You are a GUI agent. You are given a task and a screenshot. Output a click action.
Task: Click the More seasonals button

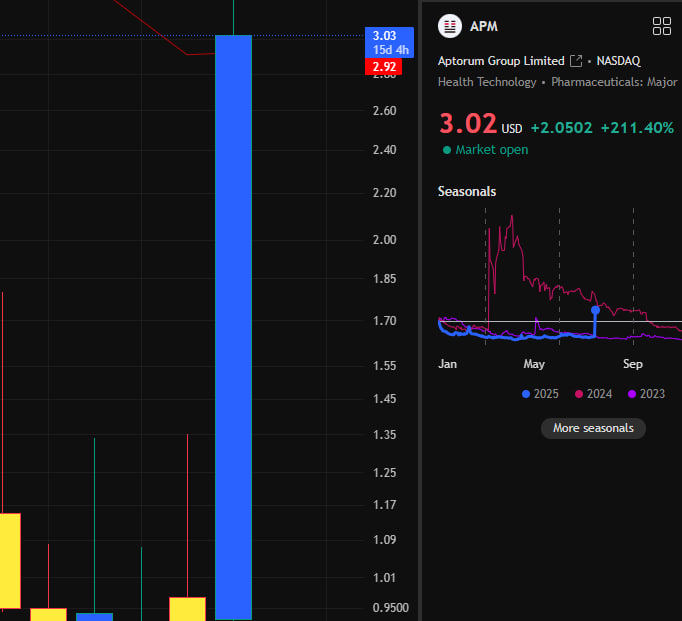pyautogui.click(x=593, y=428)
